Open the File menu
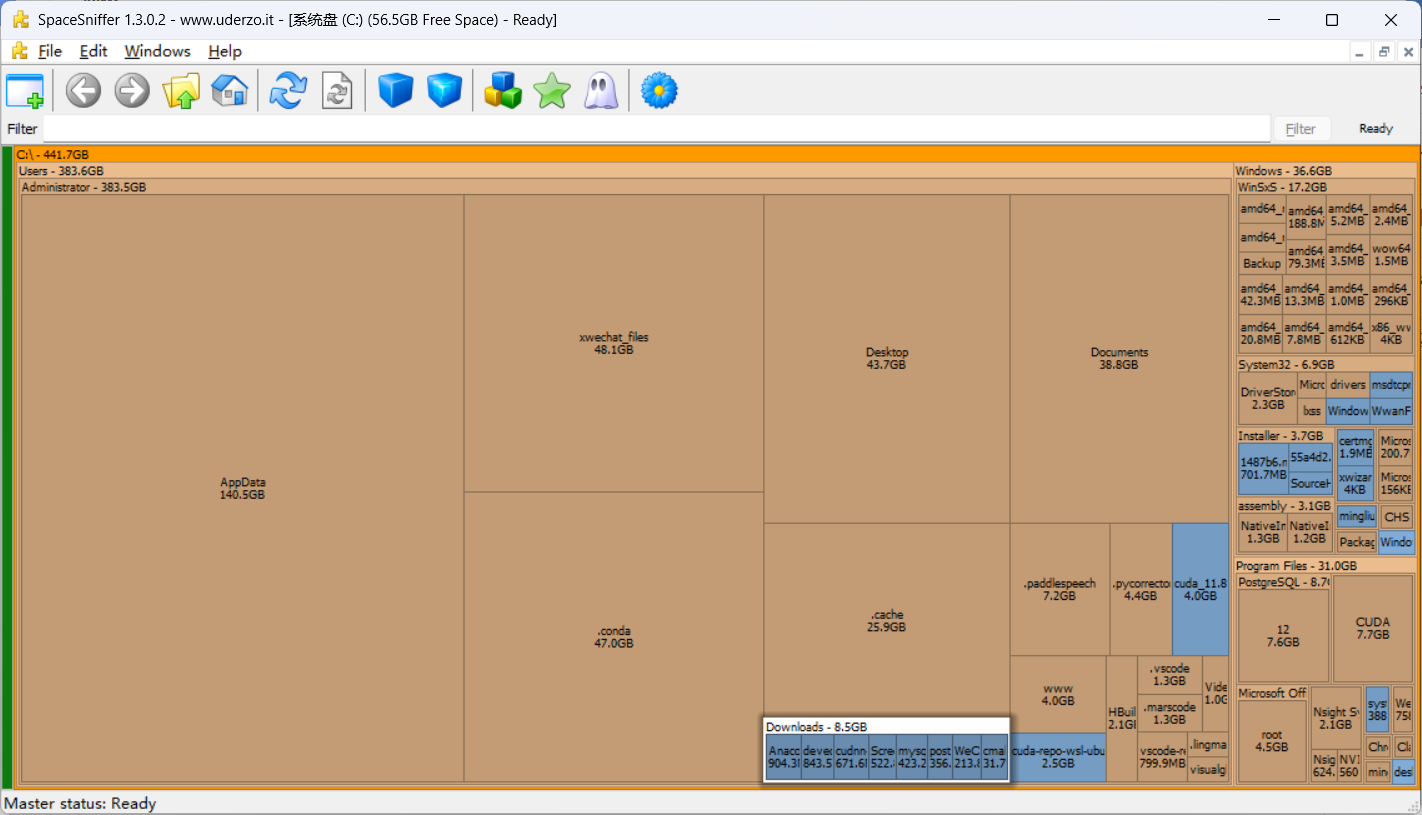This screenshot has height=815, width=1422. (49, 51)
